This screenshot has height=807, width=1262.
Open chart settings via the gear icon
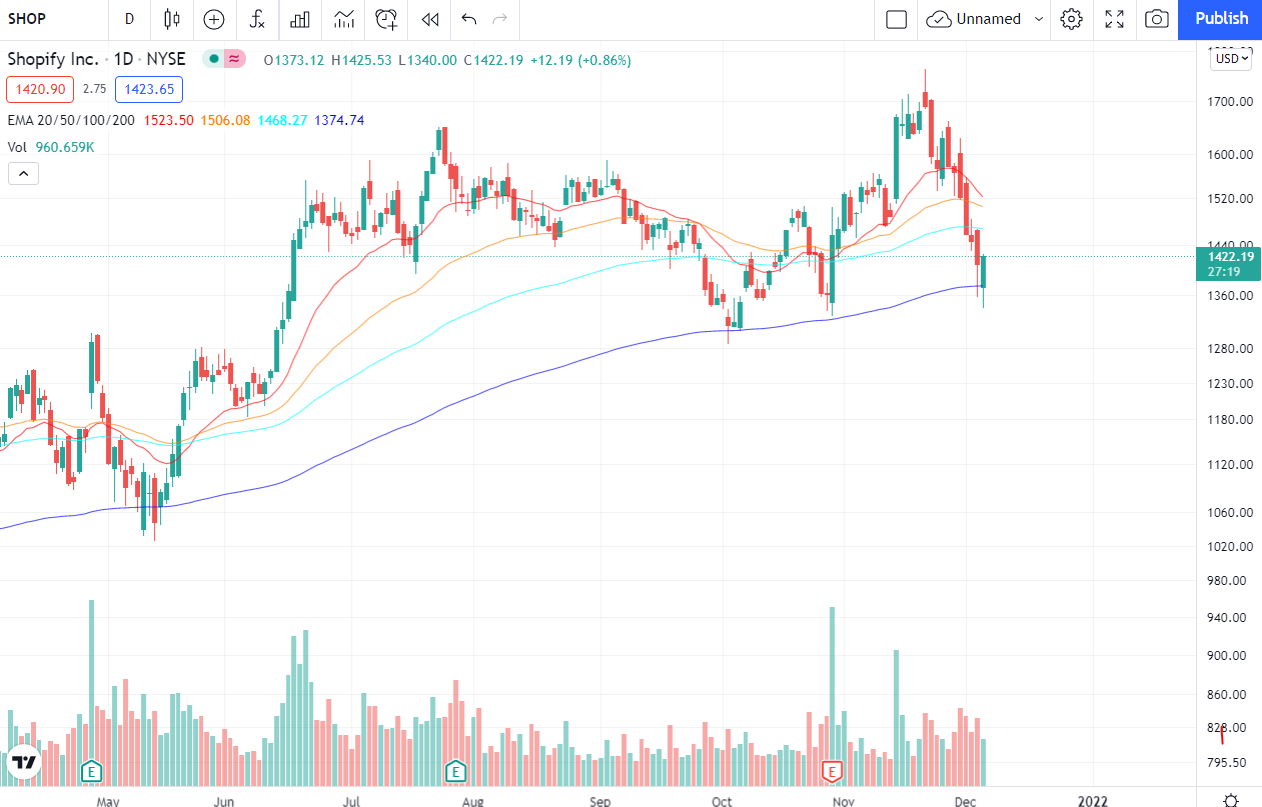point(1071,19)
